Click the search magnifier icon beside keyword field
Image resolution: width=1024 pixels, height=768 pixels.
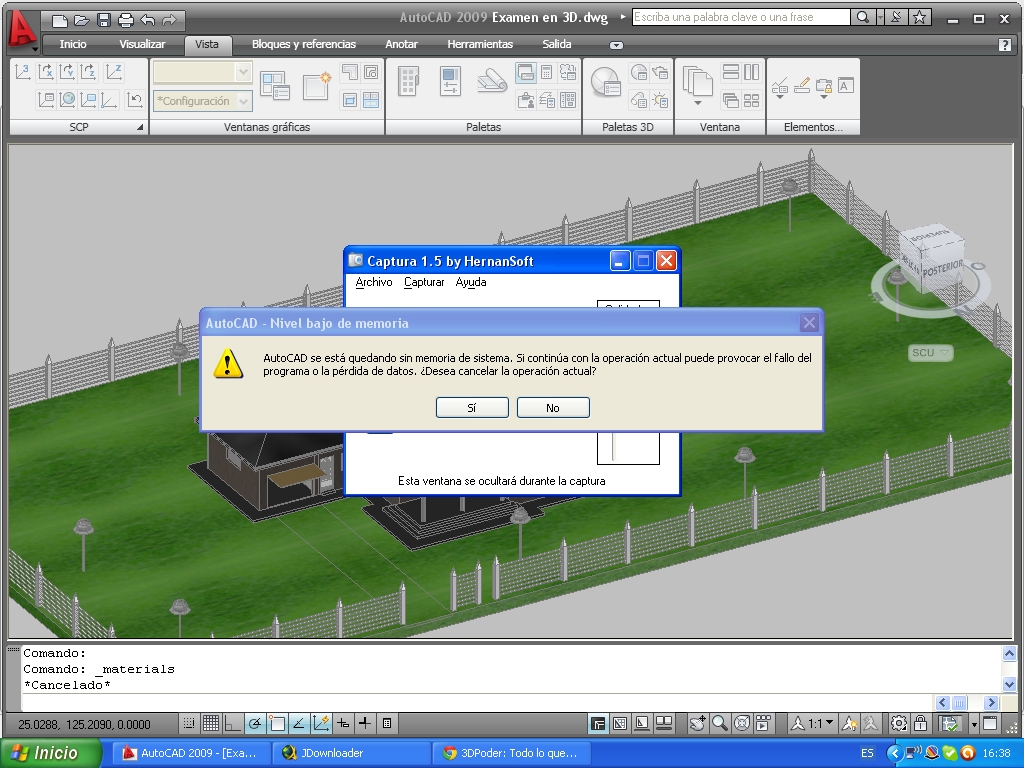pos(863,18)
